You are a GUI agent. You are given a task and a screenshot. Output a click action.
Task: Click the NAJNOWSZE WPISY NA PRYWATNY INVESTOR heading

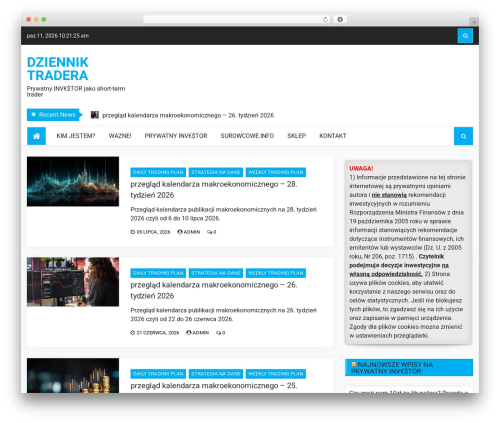click(409, 368)
